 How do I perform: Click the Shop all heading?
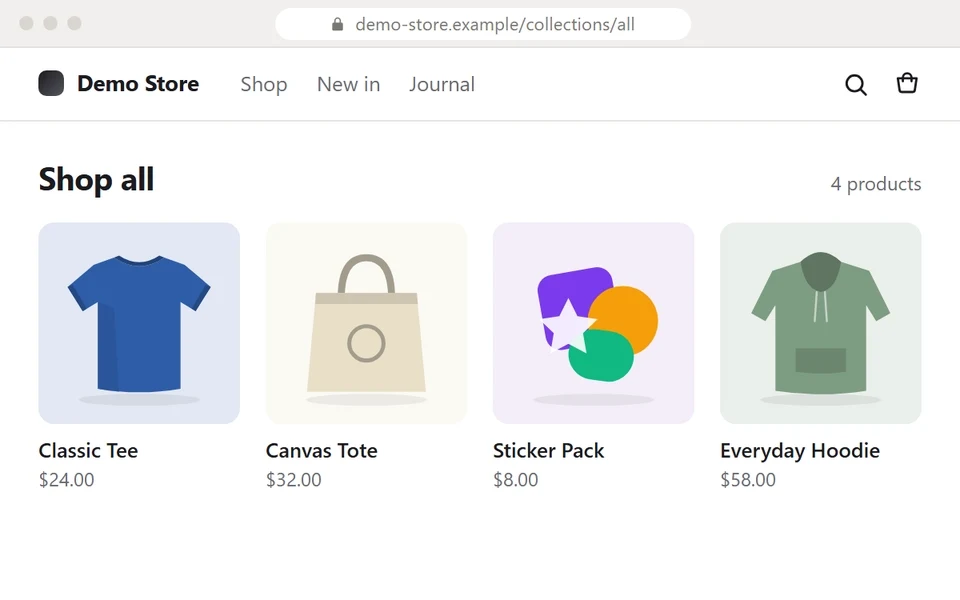click(96, 180)
